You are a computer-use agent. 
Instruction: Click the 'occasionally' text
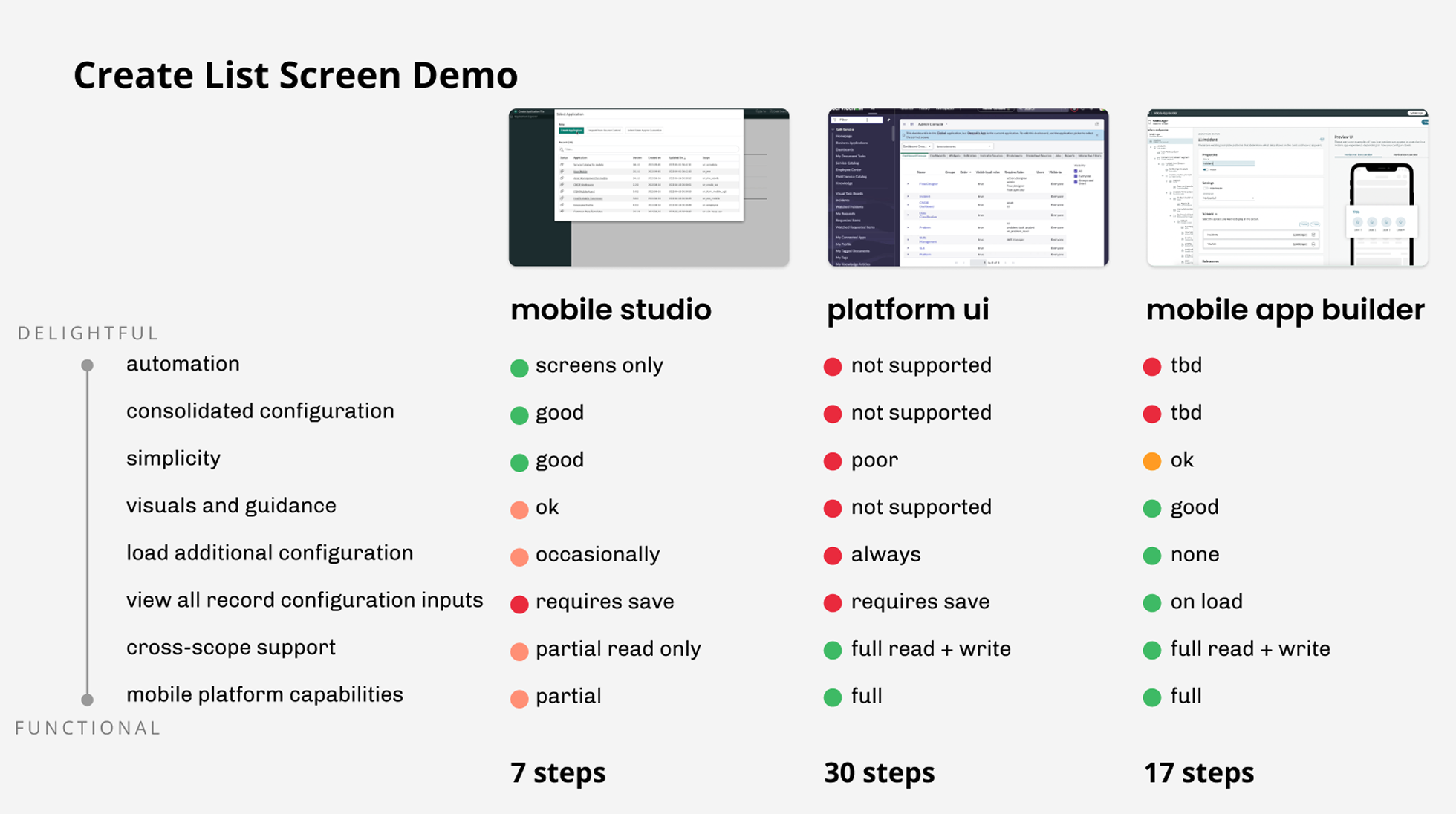[x=597, y=555]
